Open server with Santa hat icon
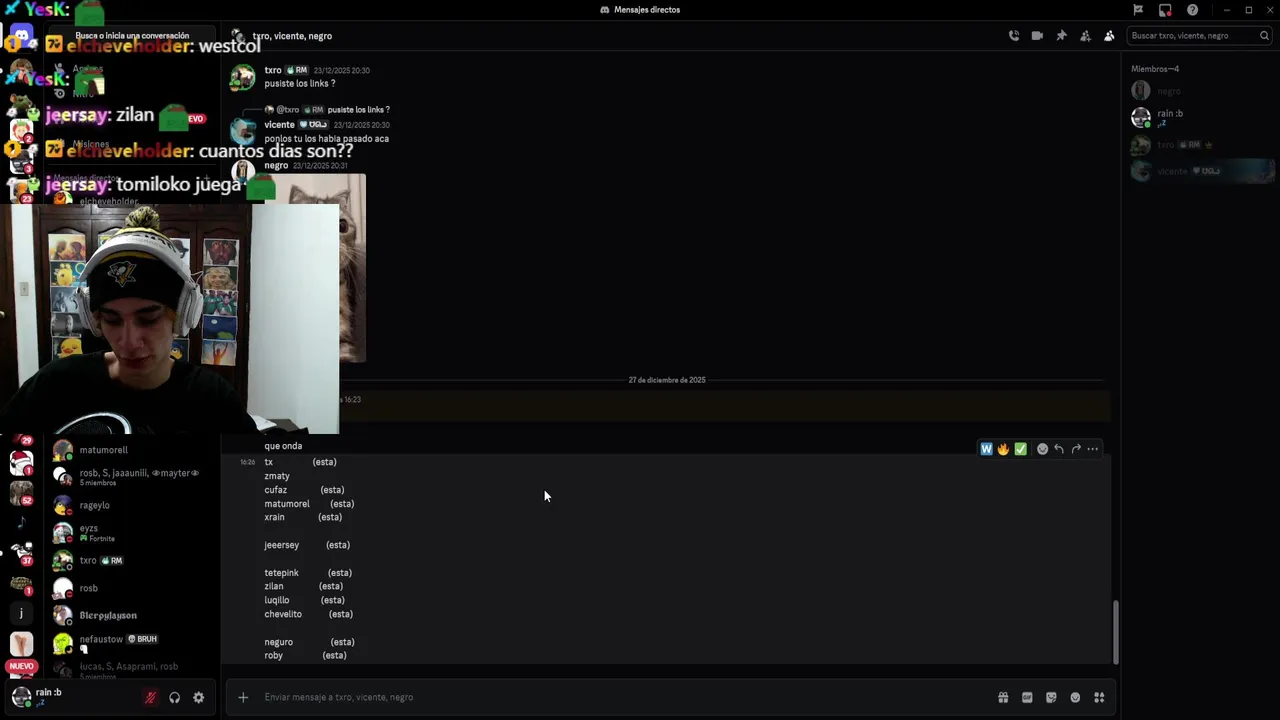 (x=21, y=463)
